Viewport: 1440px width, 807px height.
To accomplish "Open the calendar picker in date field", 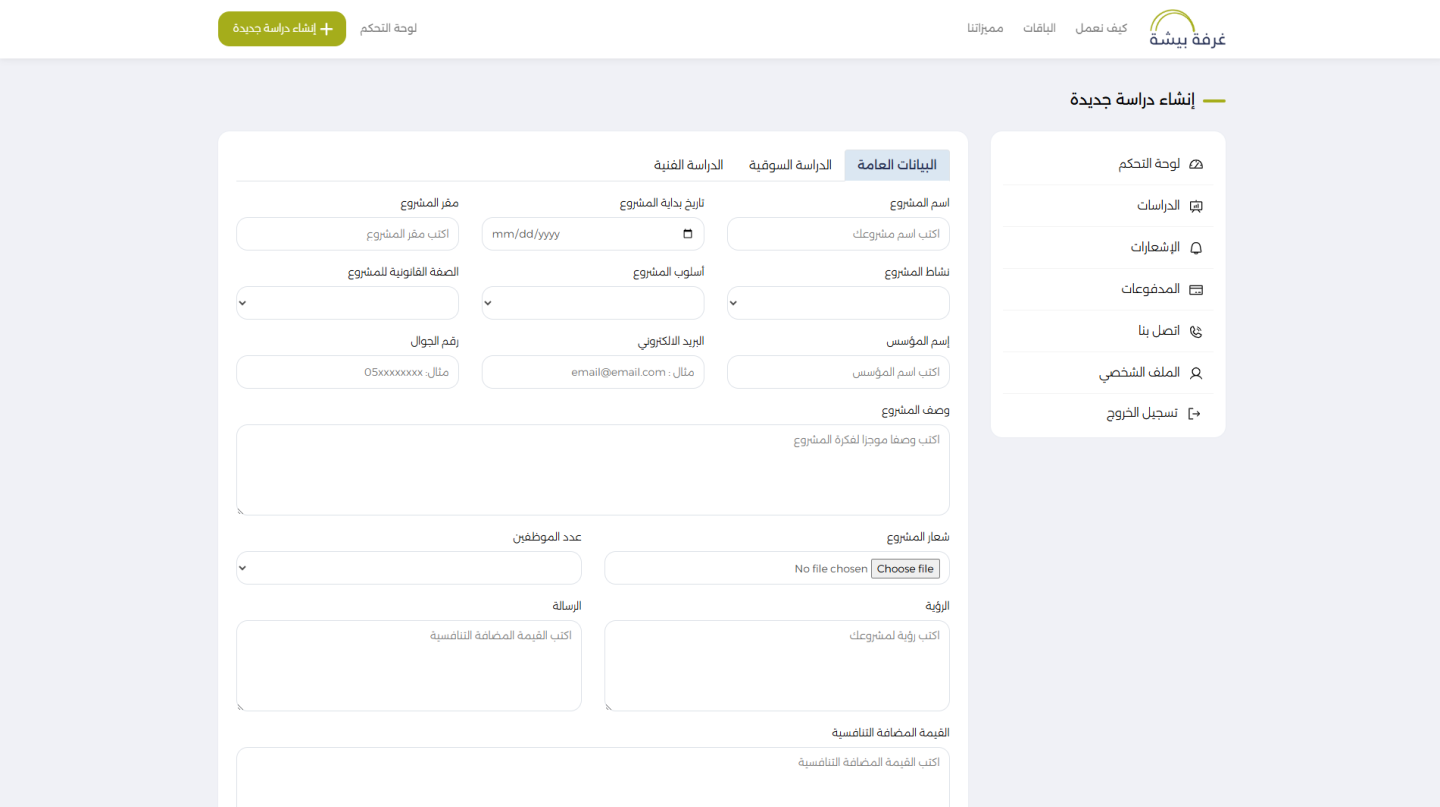I will click(687, 234).
